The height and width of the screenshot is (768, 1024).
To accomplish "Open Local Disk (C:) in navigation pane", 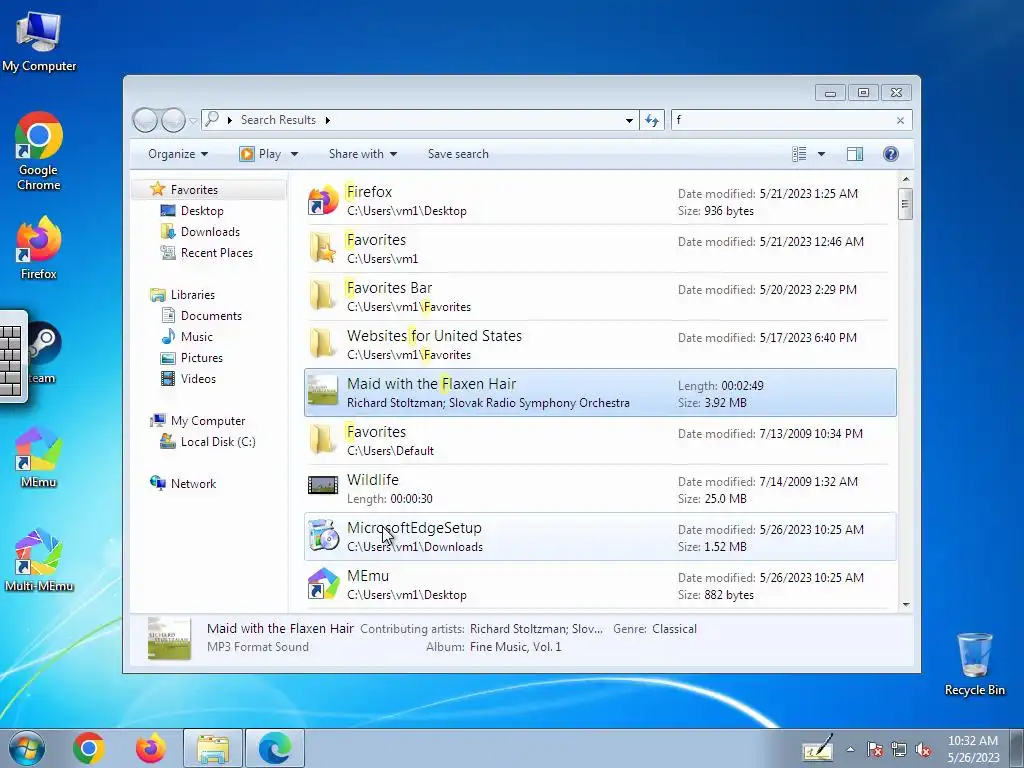I will [x=217, y=441].
